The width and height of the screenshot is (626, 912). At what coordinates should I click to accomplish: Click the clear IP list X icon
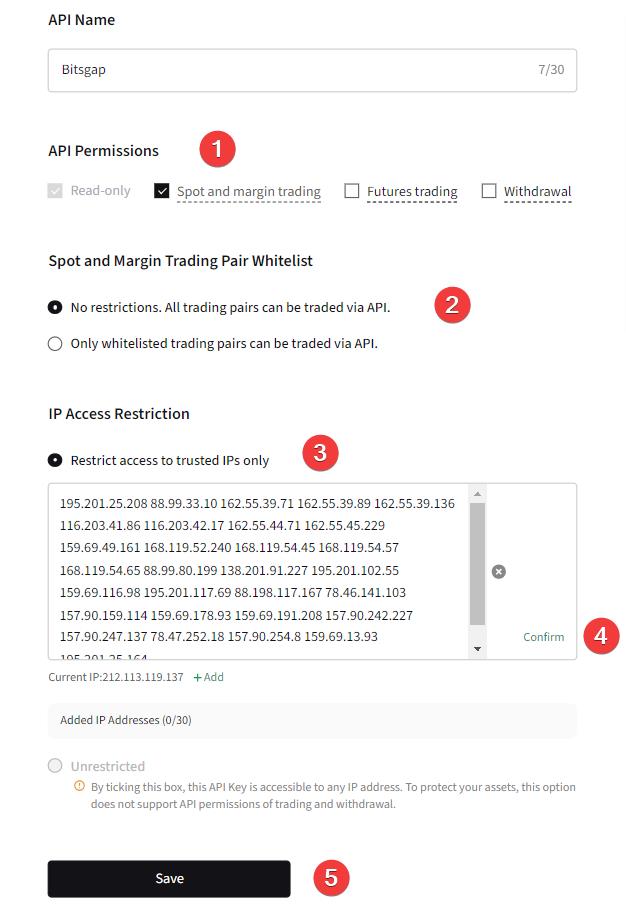[499, 571]
